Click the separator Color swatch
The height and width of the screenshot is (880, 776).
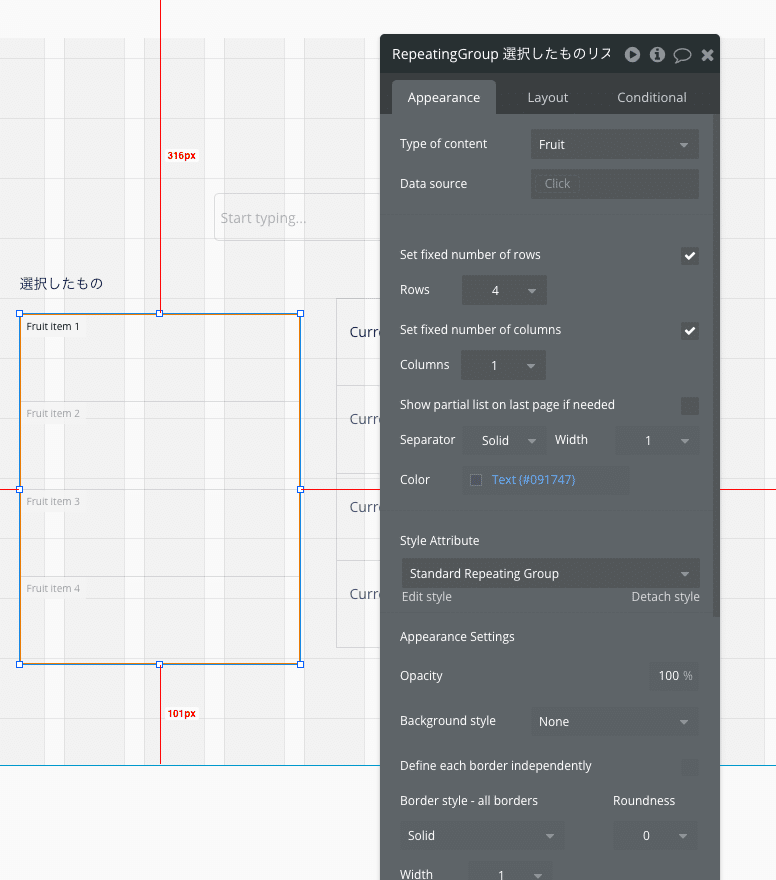tap(476, 480)
